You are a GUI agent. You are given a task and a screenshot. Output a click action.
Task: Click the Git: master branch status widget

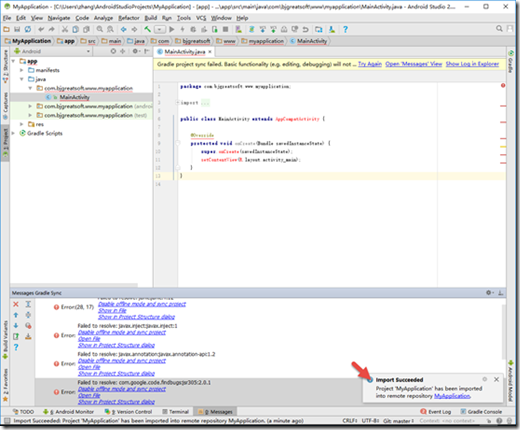tap(398, 421)
